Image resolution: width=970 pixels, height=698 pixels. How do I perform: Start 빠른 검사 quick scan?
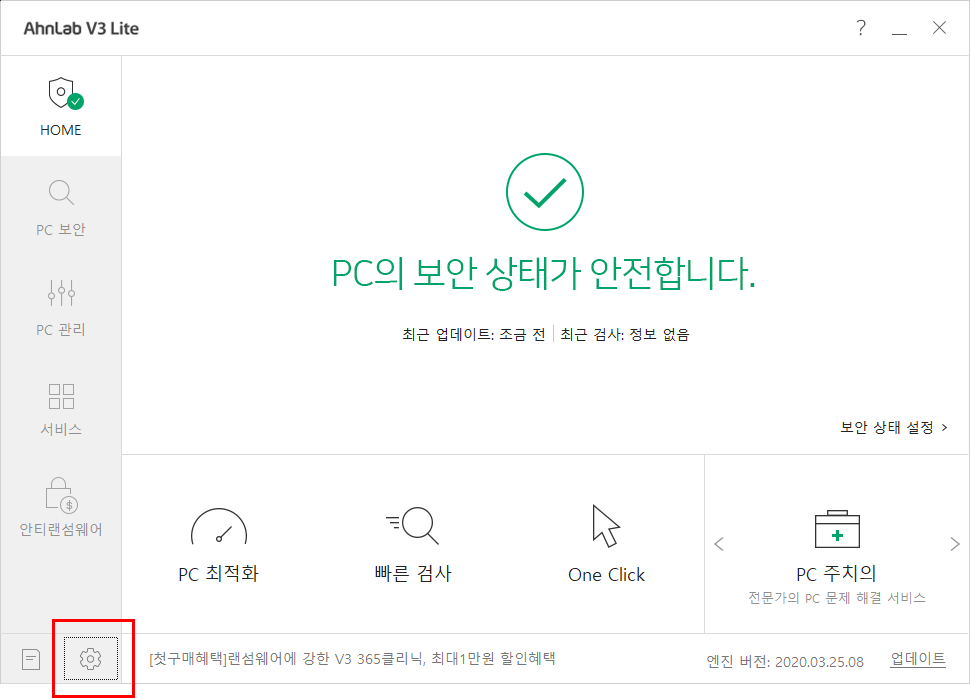tap(413, 545)
